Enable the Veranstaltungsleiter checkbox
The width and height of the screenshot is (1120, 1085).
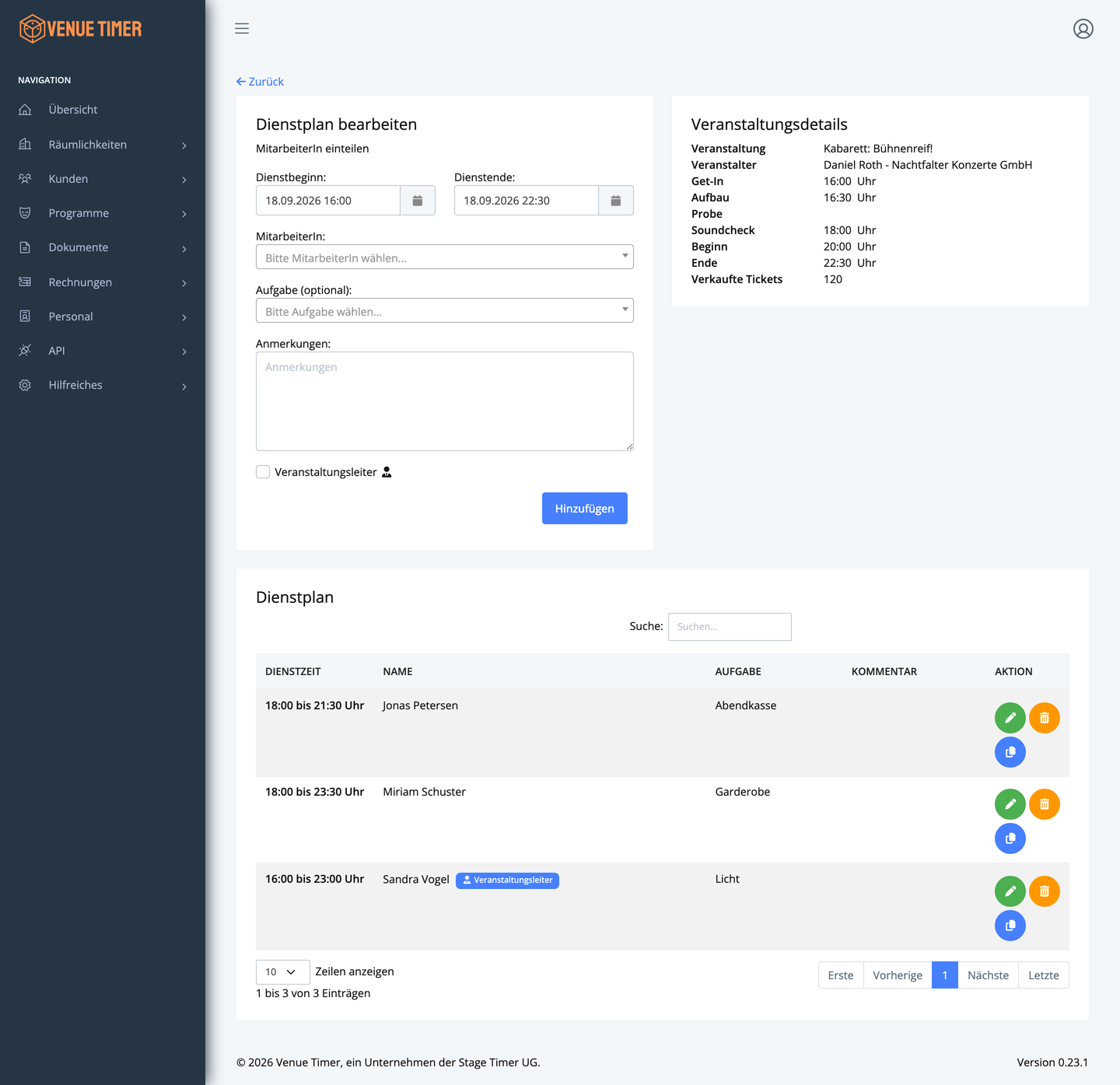263,472
